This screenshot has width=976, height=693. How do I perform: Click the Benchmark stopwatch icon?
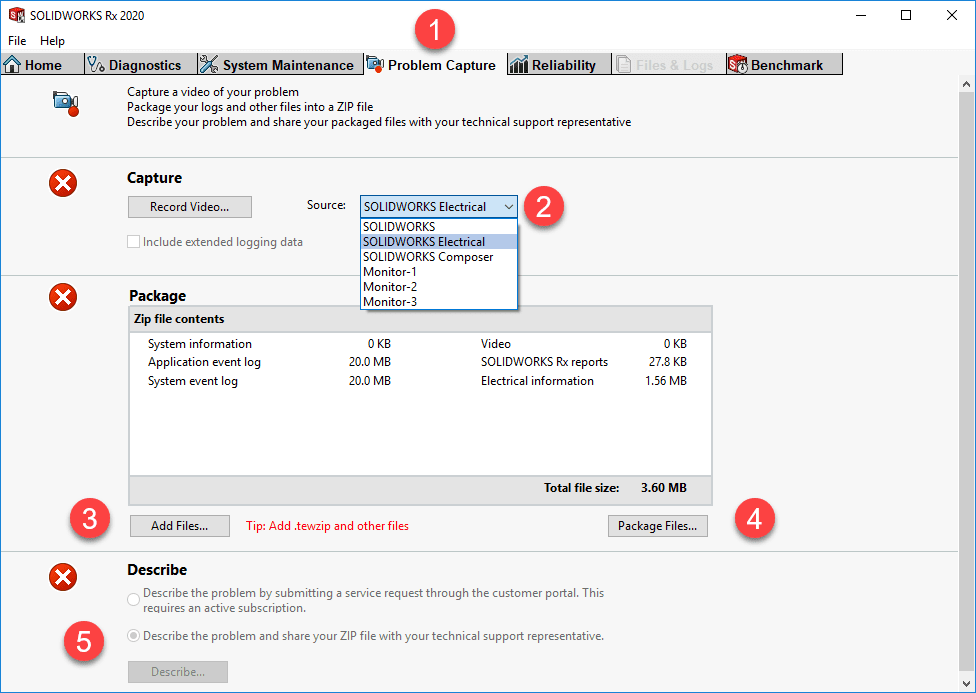click(x=738, y=64)
